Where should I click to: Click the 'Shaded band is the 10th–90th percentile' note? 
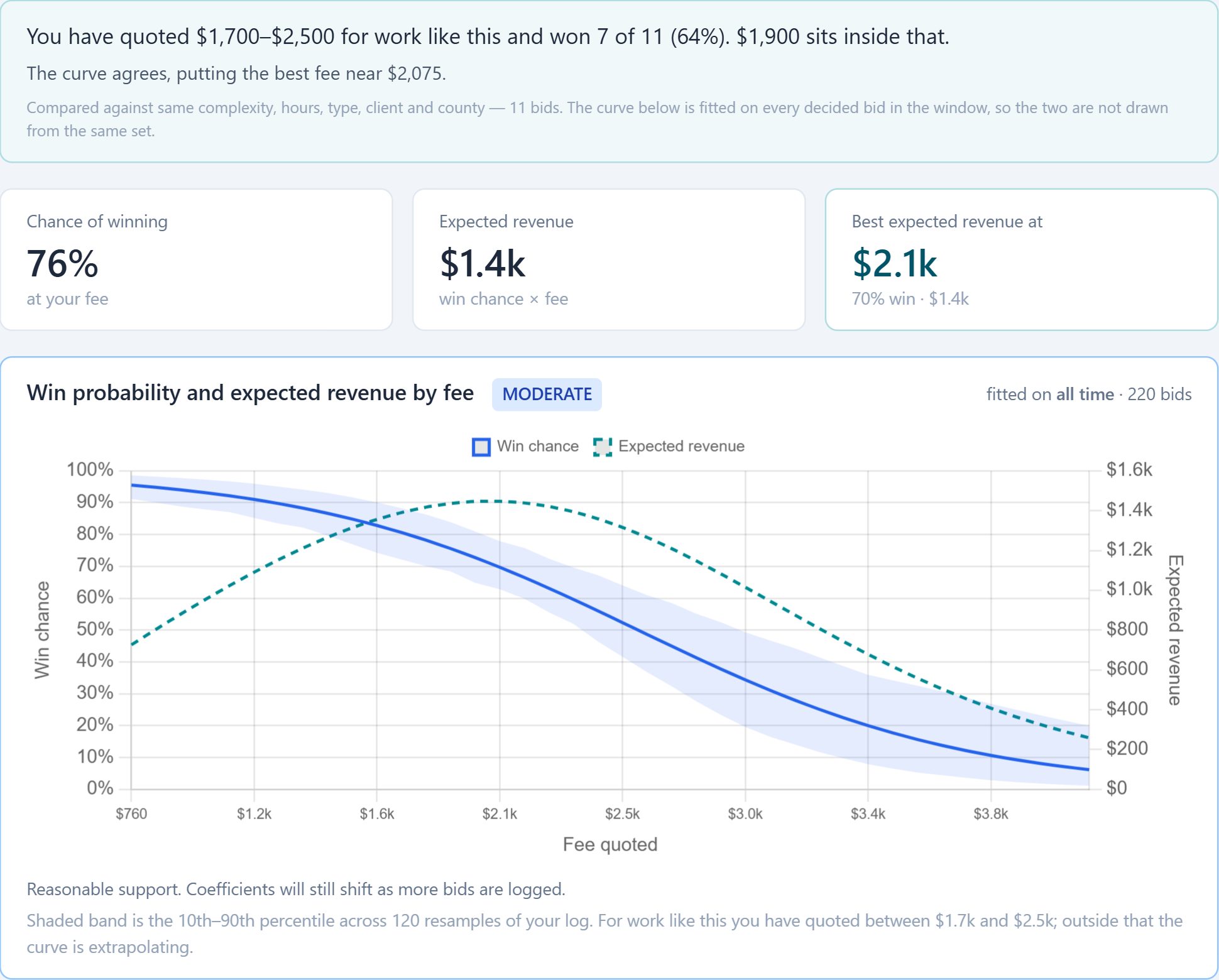click(604, 934)
